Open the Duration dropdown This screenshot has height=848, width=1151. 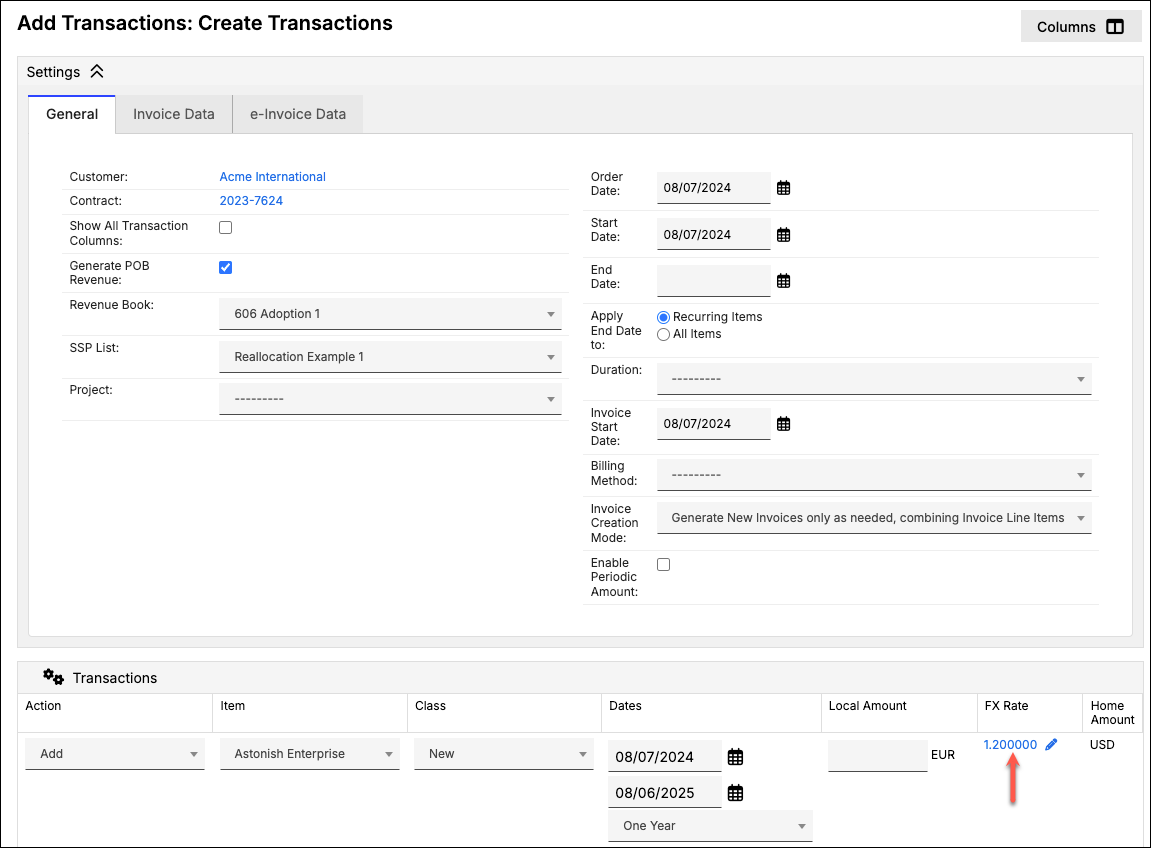point(874,379)
